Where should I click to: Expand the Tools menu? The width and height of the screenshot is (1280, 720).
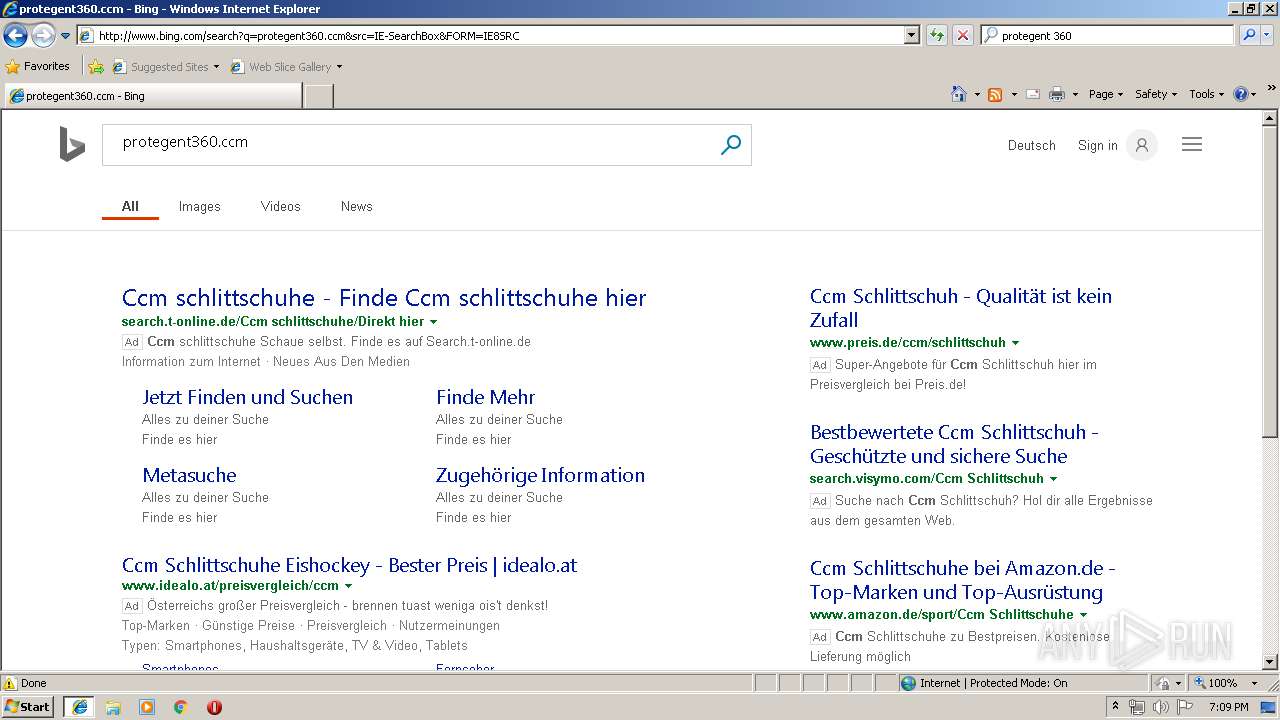click(x=1206, y=94)
